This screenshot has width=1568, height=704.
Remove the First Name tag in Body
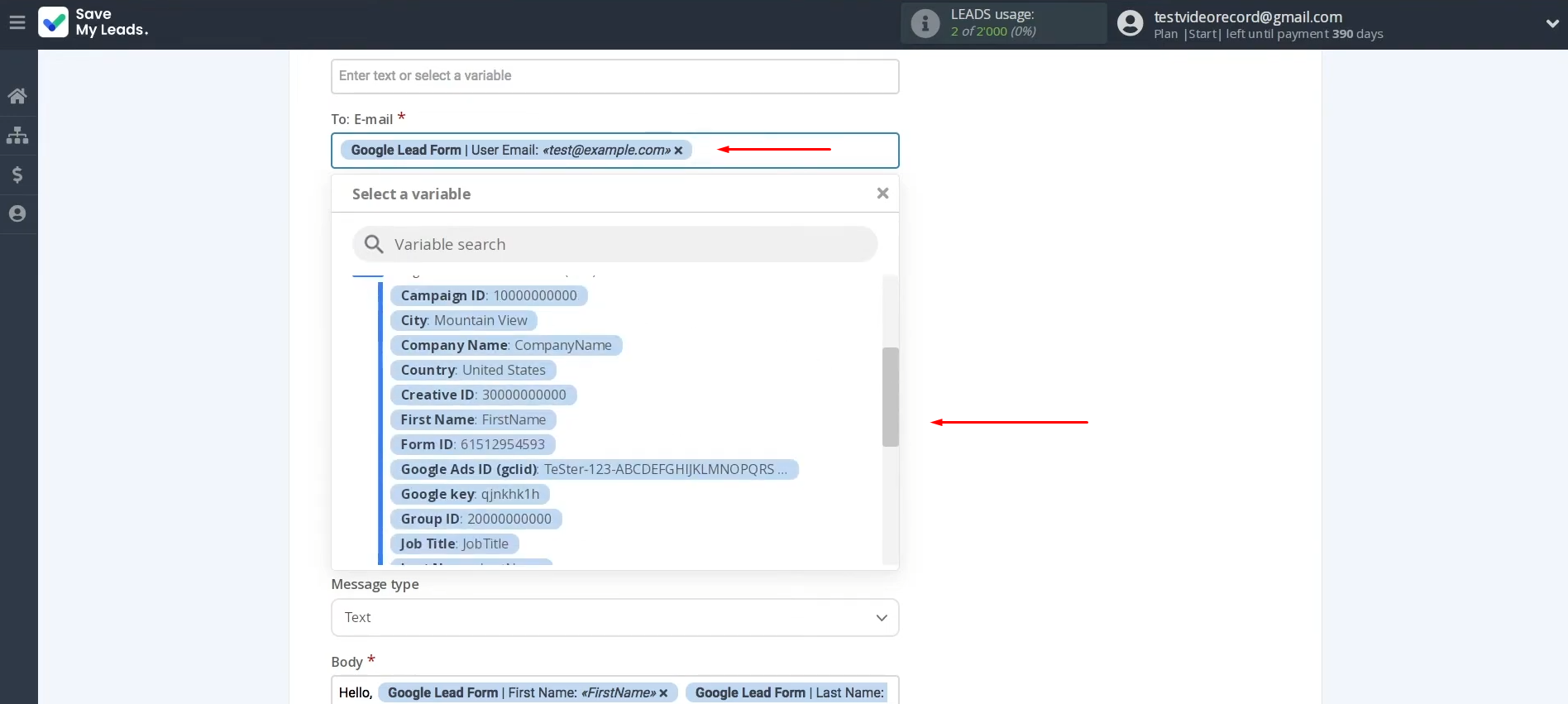point(663,693)
